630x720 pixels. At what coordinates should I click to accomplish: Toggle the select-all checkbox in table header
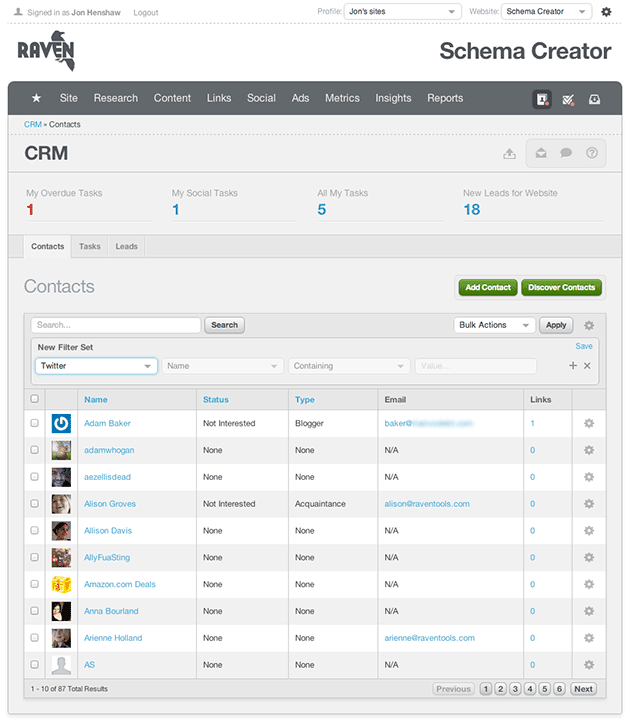click(34, 399)
